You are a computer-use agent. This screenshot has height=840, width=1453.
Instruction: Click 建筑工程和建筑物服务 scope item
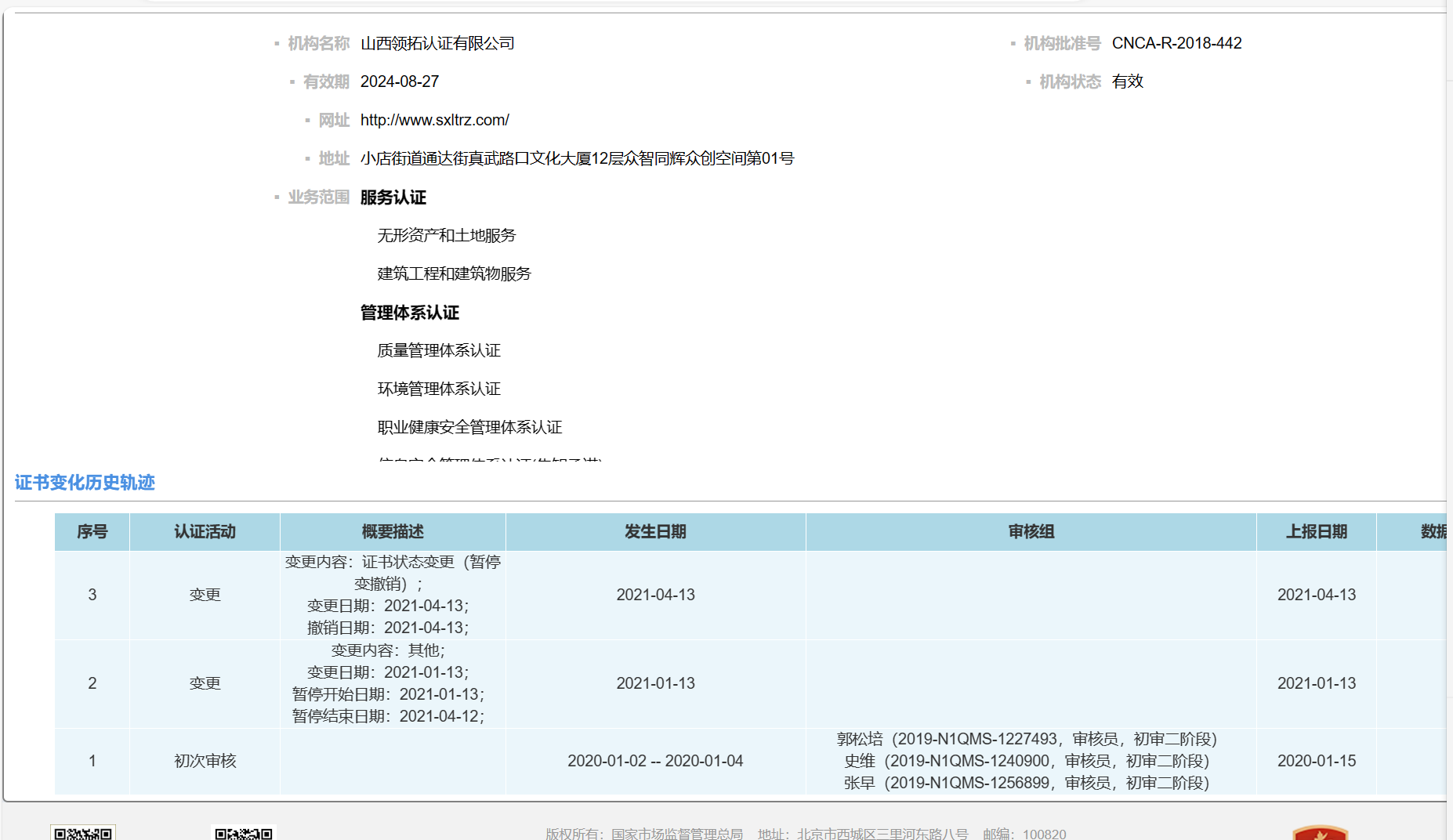coord(455,273)
